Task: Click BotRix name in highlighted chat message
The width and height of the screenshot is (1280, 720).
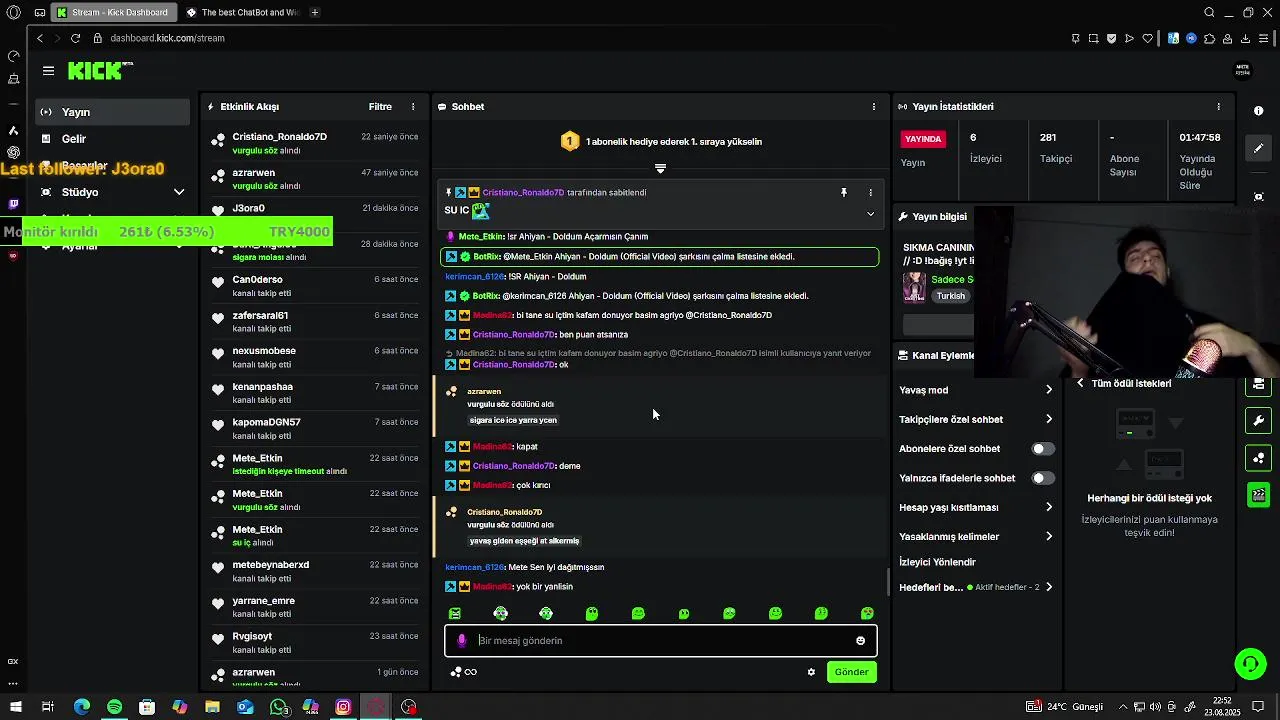Action: tap(486, 257)
